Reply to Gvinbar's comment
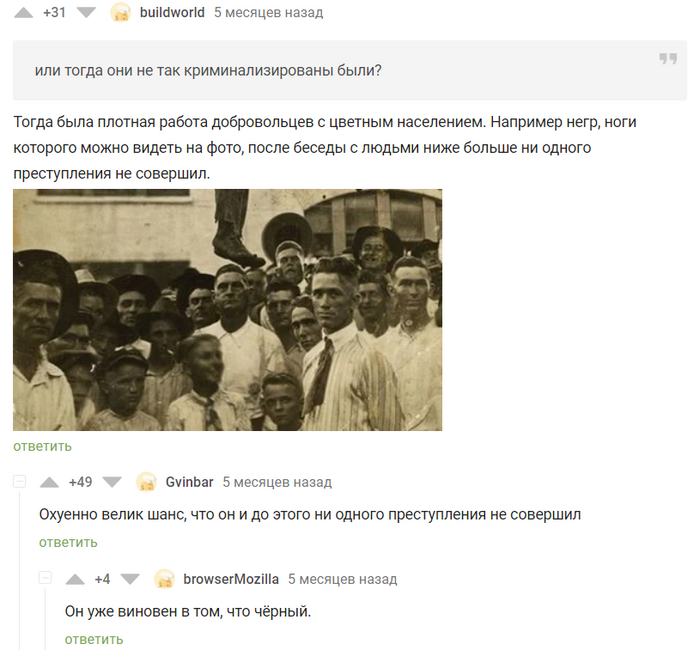700x650 pixels. [x=68, y=542]
